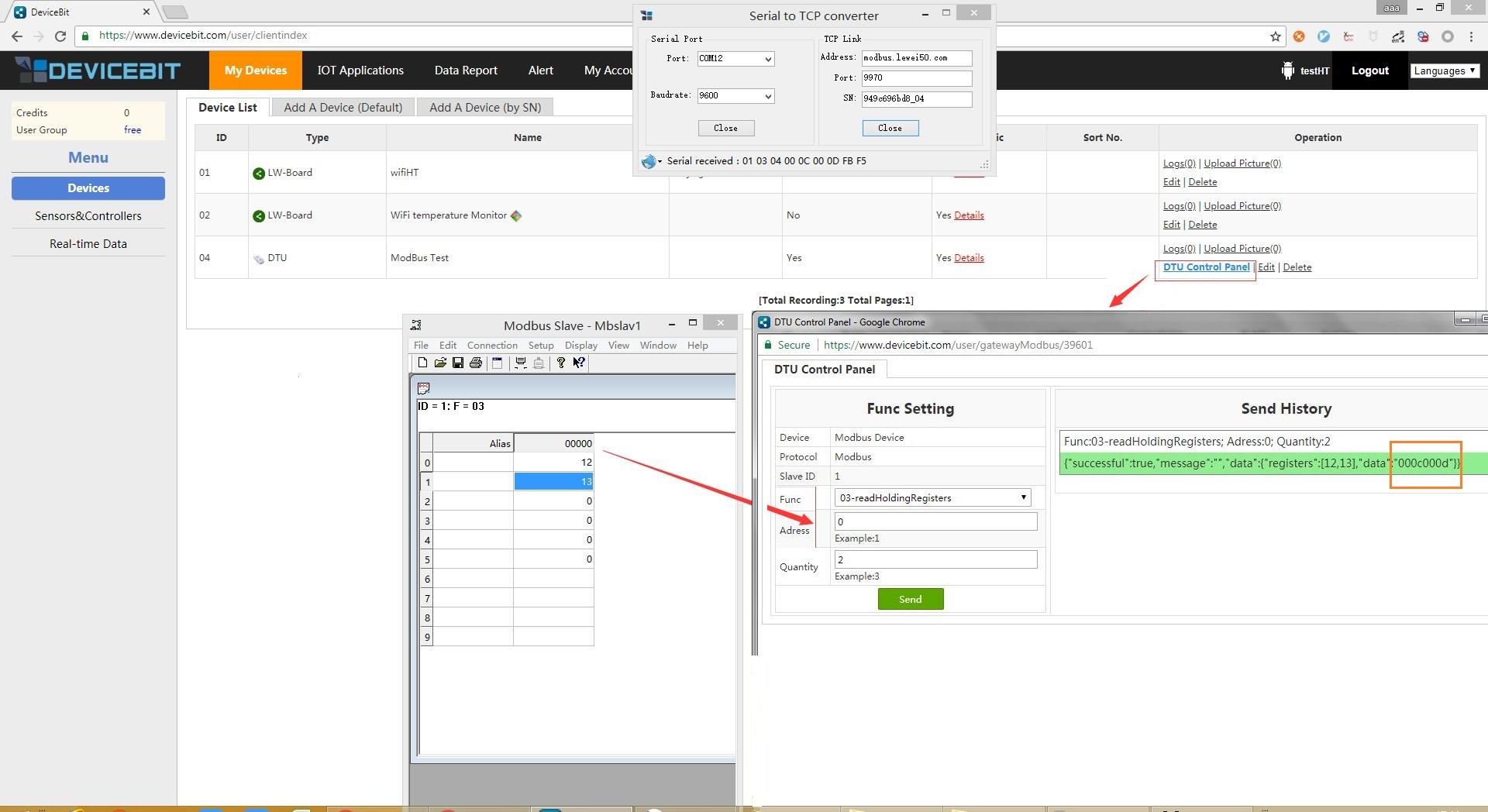Select the DTU Control Panel tab
Viewport: 1488px width, 812px height.
[x=825, y=369]
